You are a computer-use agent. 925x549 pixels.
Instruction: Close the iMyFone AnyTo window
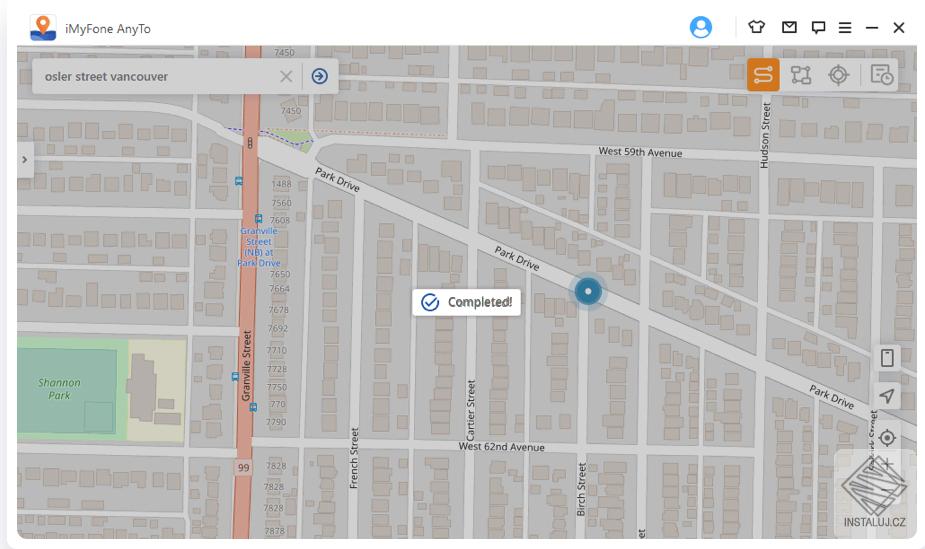898,28
